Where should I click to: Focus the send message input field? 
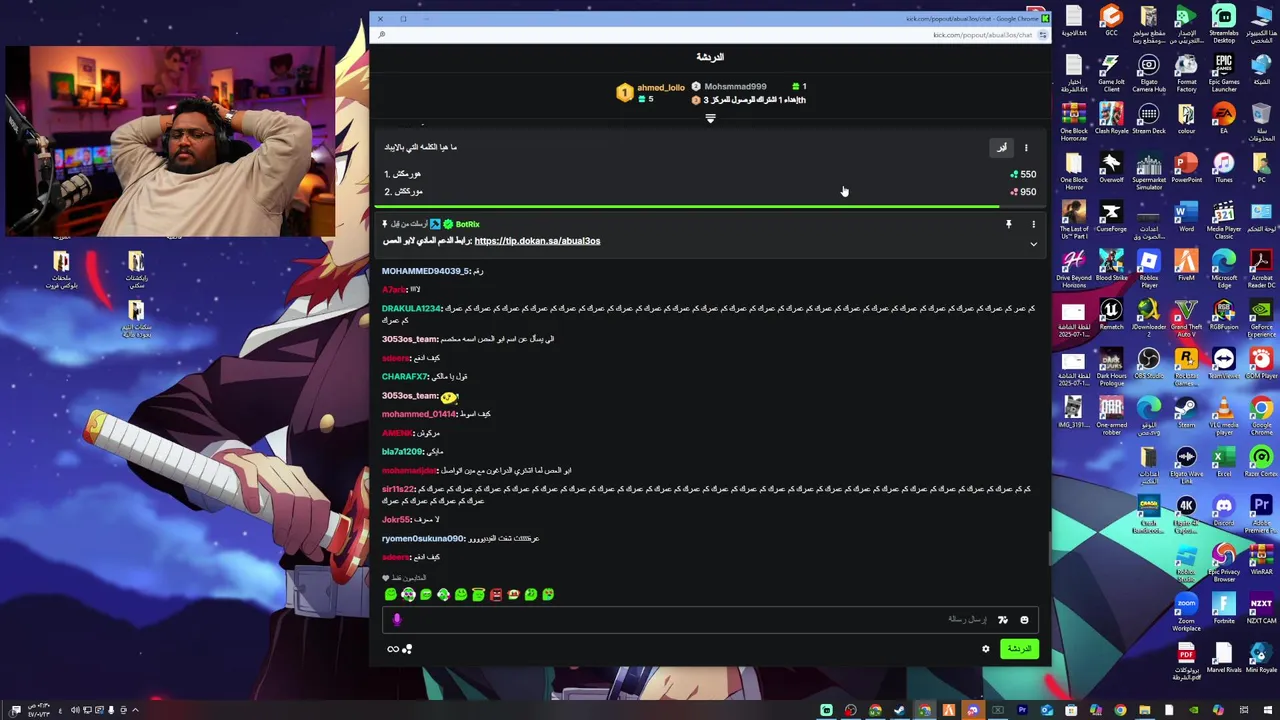[x=710, y=620]
